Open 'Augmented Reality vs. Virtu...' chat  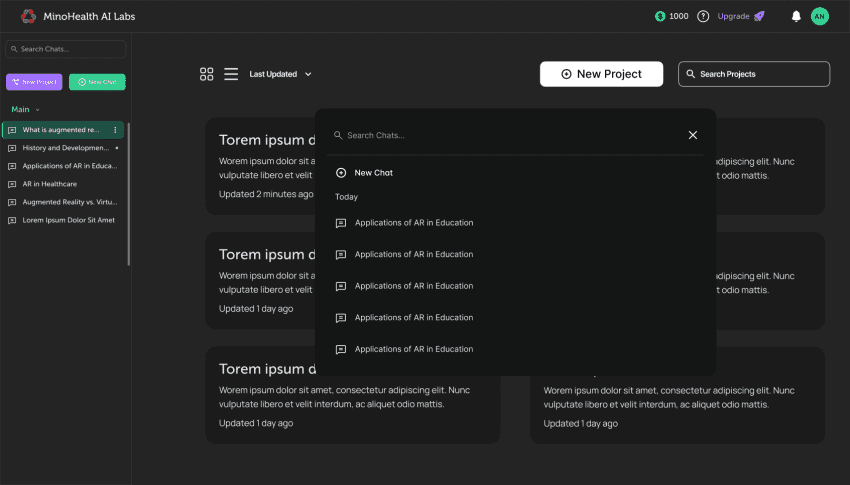tap(63, 202)
